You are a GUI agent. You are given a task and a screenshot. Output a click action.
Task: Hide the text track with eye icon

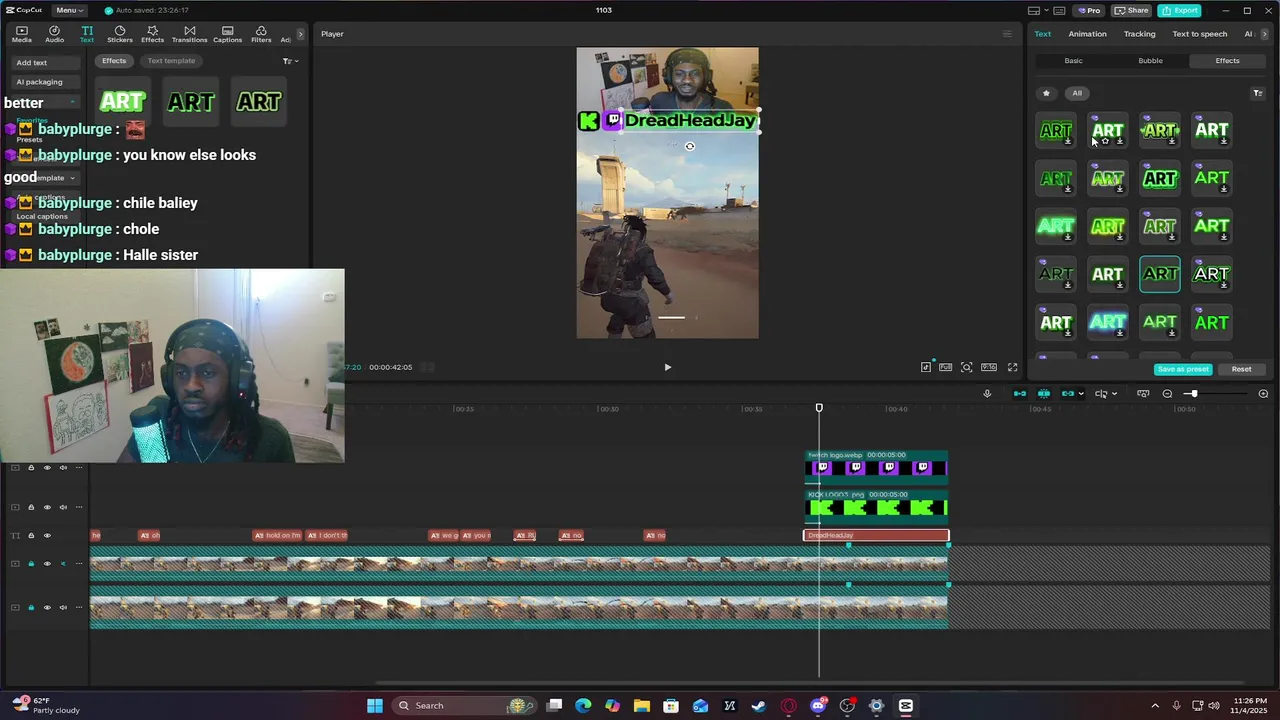pyautogui.click(x=47, y=536)
